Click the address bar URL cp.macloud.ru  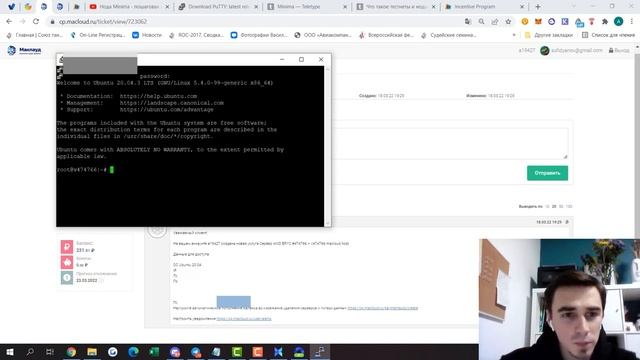103,22
